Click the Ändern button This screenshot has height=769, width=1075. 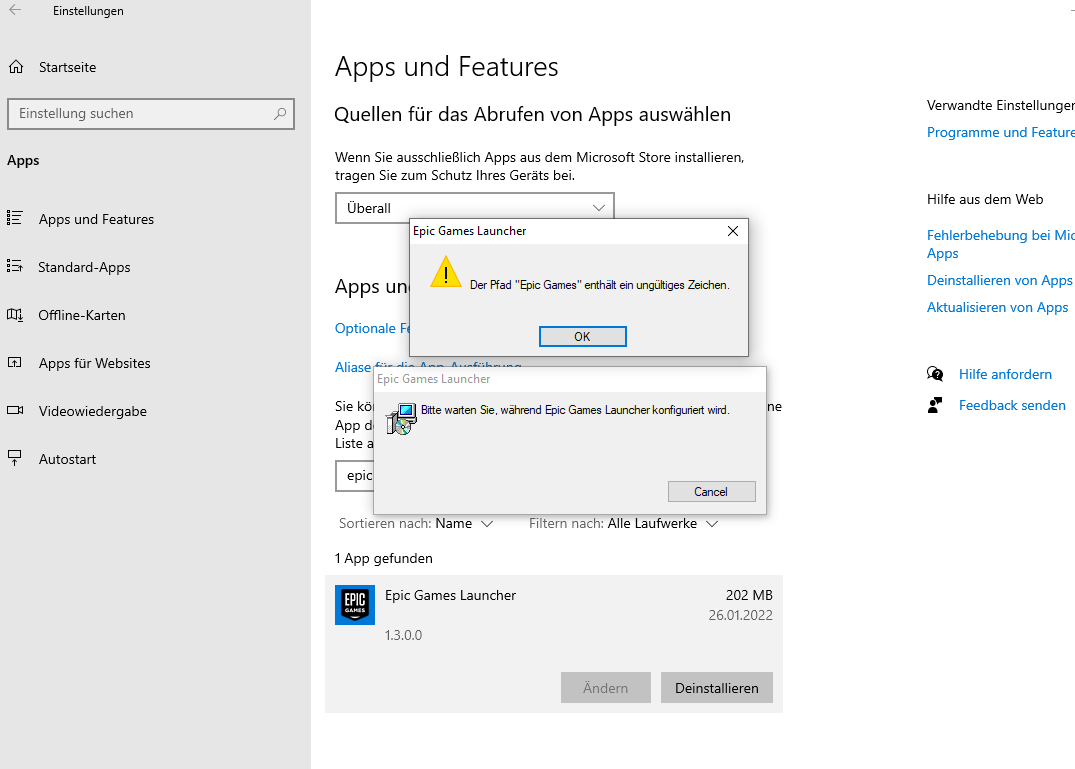[605, 687]
